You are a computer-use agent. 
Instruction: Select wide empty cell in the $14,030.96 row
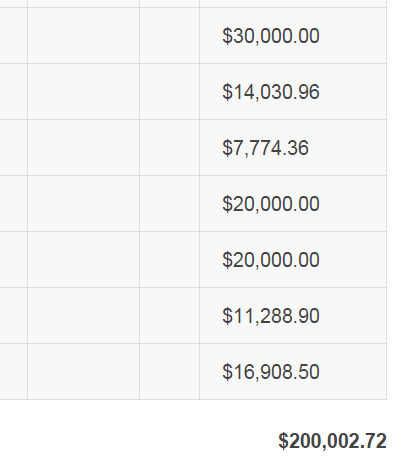point(83,92)
